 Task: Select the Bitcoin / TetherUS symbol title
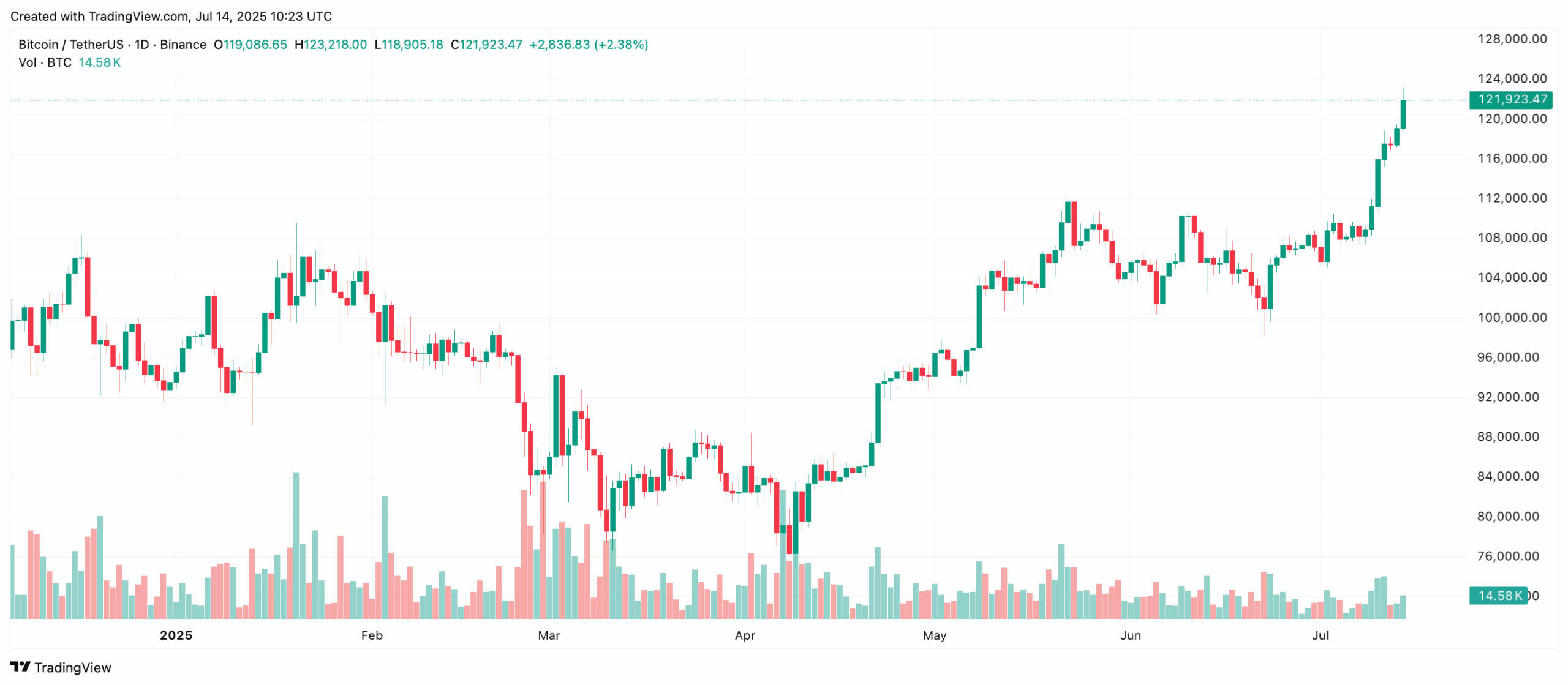70,45
